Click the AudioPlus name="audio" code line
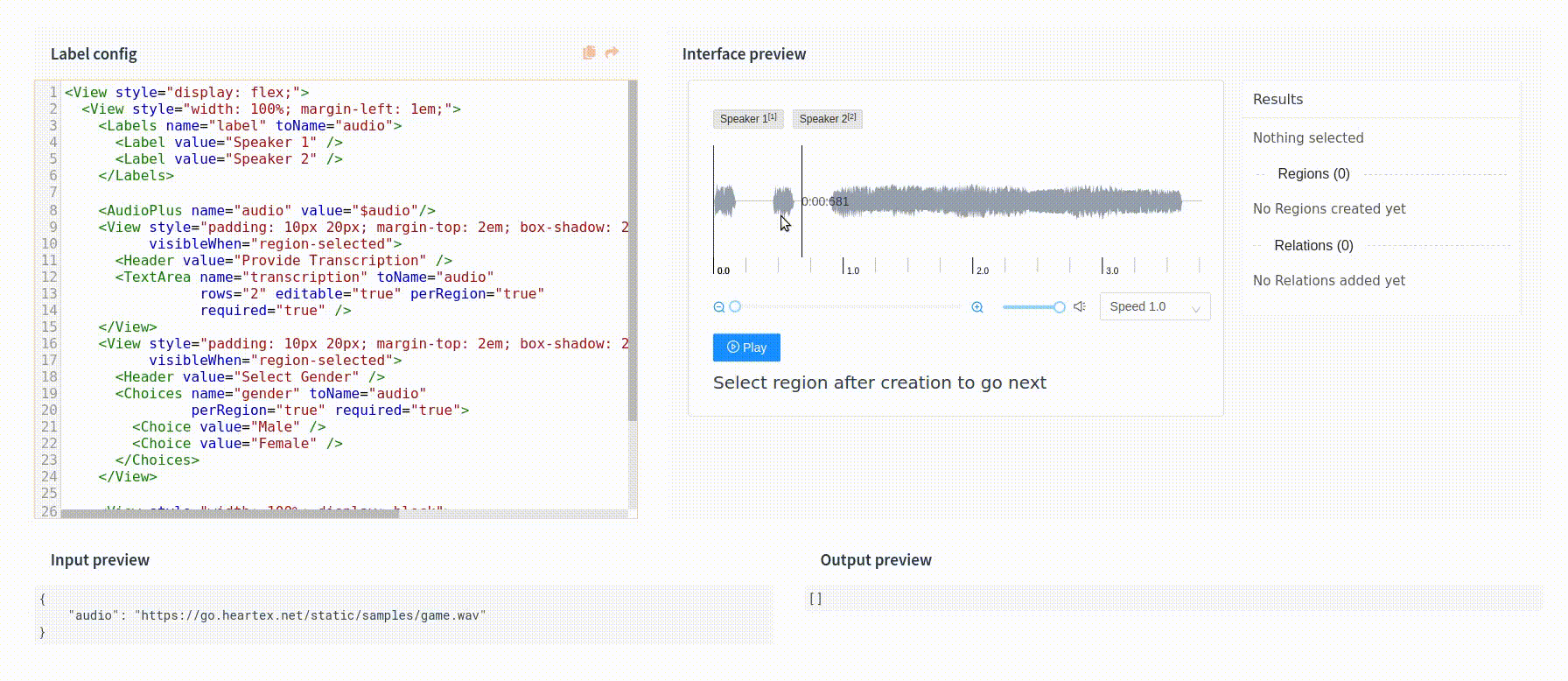Viewport: 1568px width, 681px height. pos(267,210)
